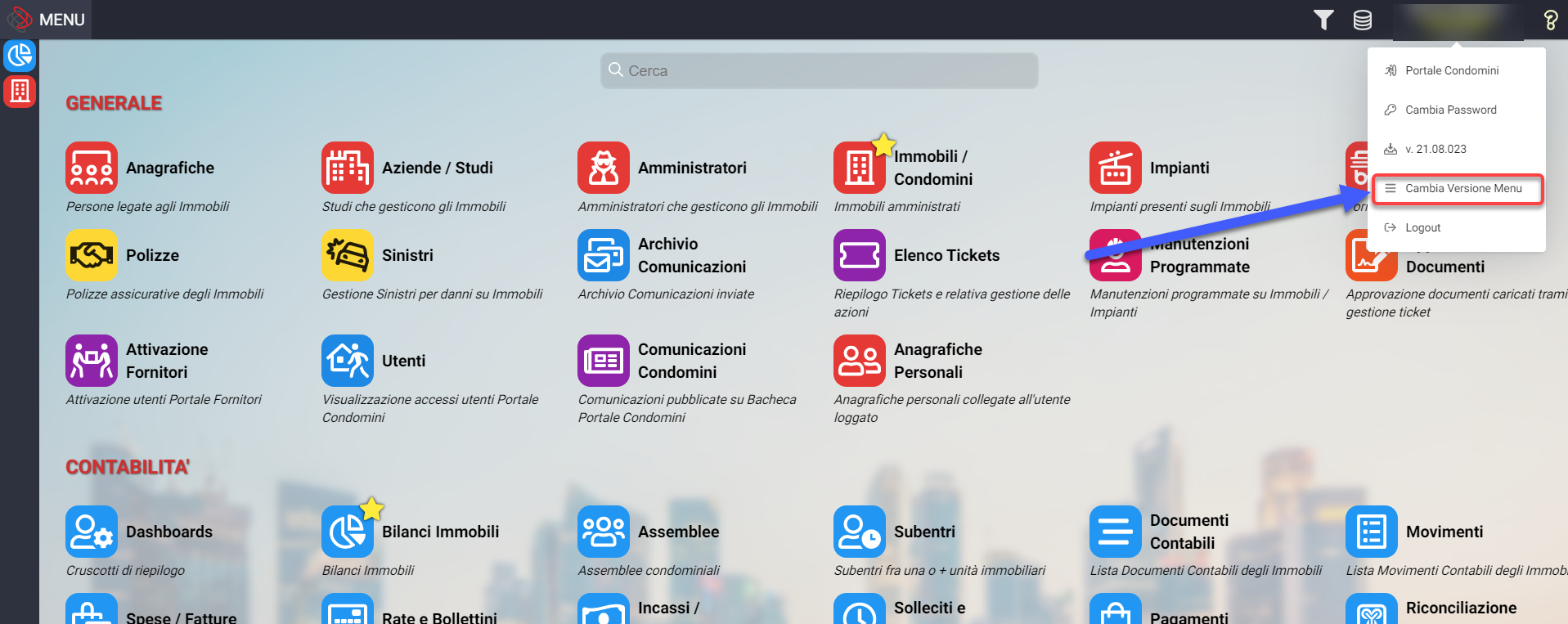Click 'Cruscotti di riepilogo' description
This screenshot has width=1568, height=624.
click(x=125, y=570)
